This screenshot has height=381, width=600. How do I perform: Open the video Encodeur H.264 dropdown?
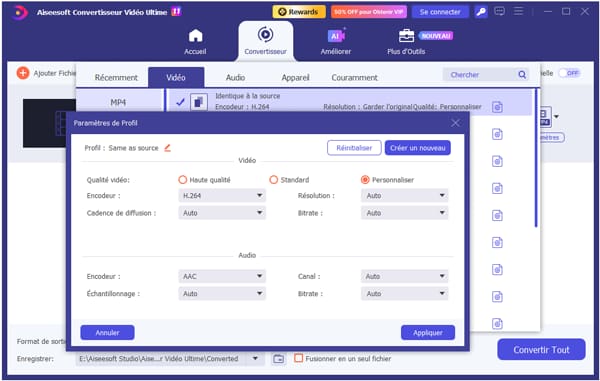[x=222, y=195]
